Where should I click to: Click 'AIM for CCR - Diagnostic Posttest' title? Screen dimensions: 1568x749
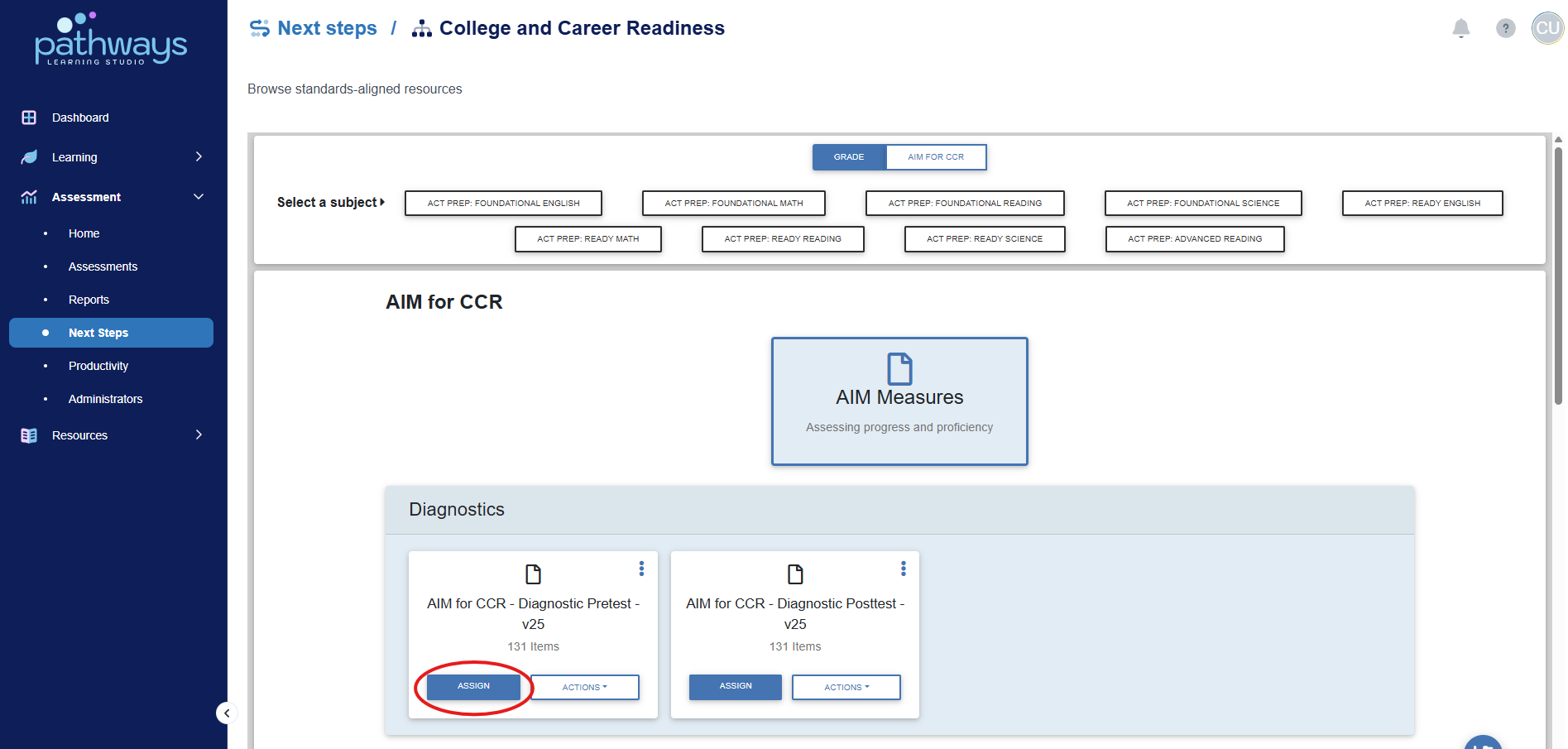pos(795,614)
